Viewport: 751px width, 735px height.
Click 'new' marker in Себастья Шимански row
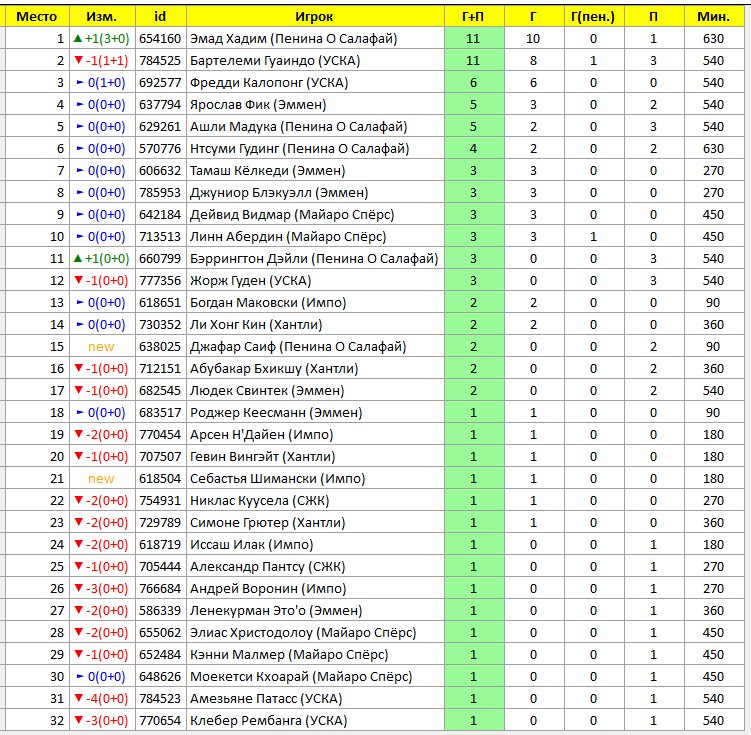point(102,479)
